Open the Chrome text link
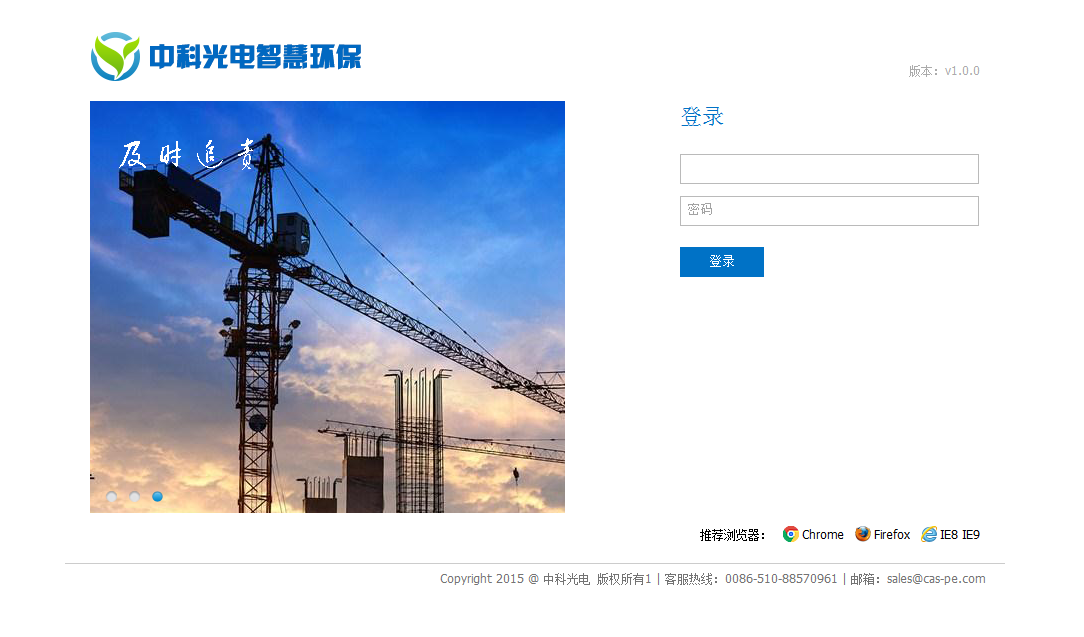The image size is (1084, 637). point(823,535)
